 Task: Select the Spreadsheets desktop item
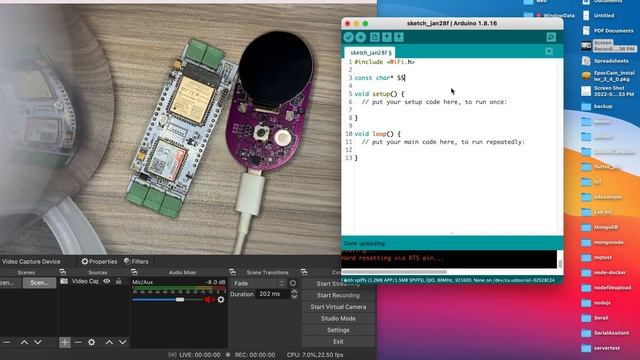pos(605,61)
